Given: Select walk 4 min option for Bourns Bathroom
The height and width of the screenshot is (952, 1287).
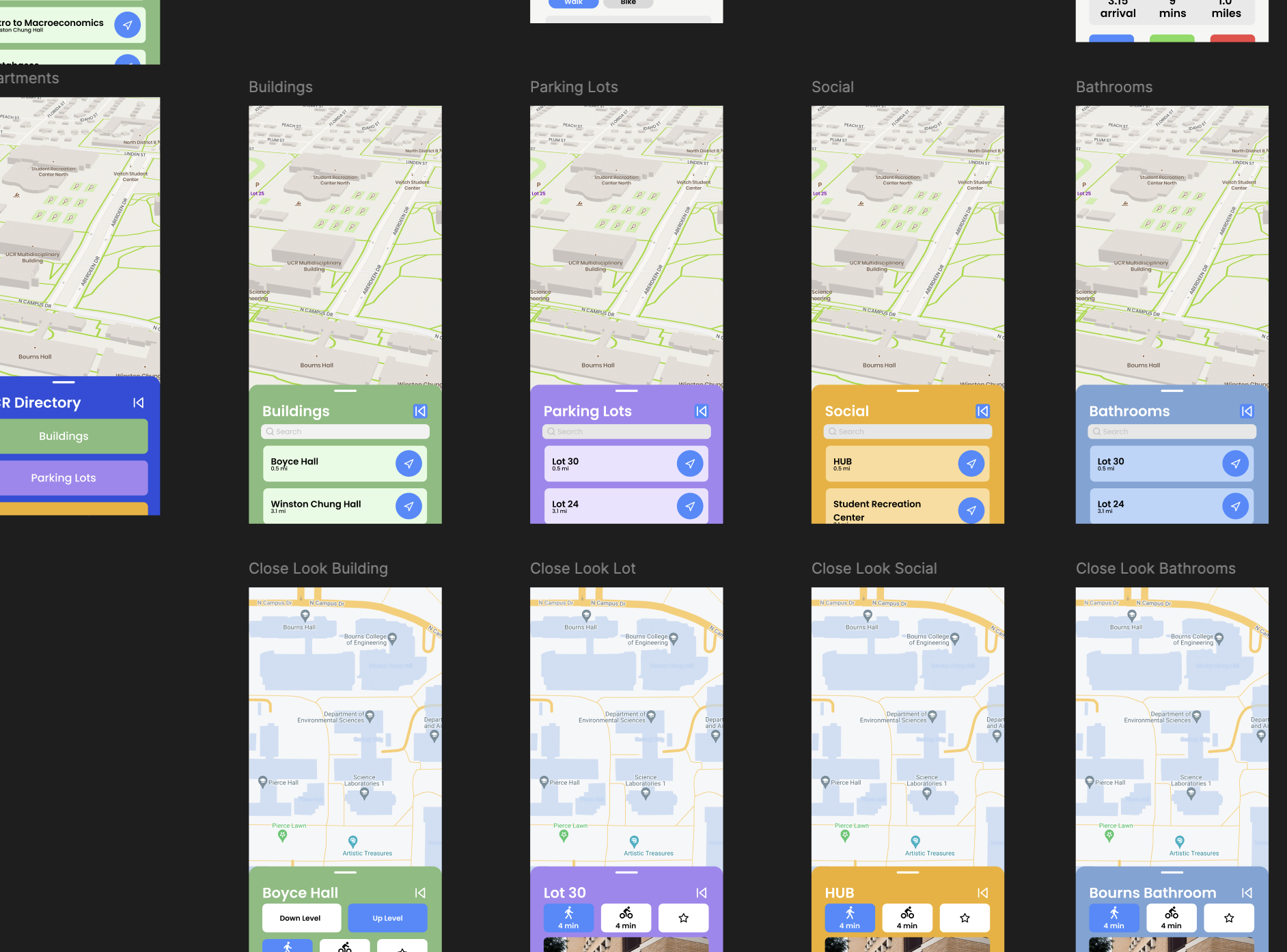Looking at the screenshot, I should coord(1114,918).
